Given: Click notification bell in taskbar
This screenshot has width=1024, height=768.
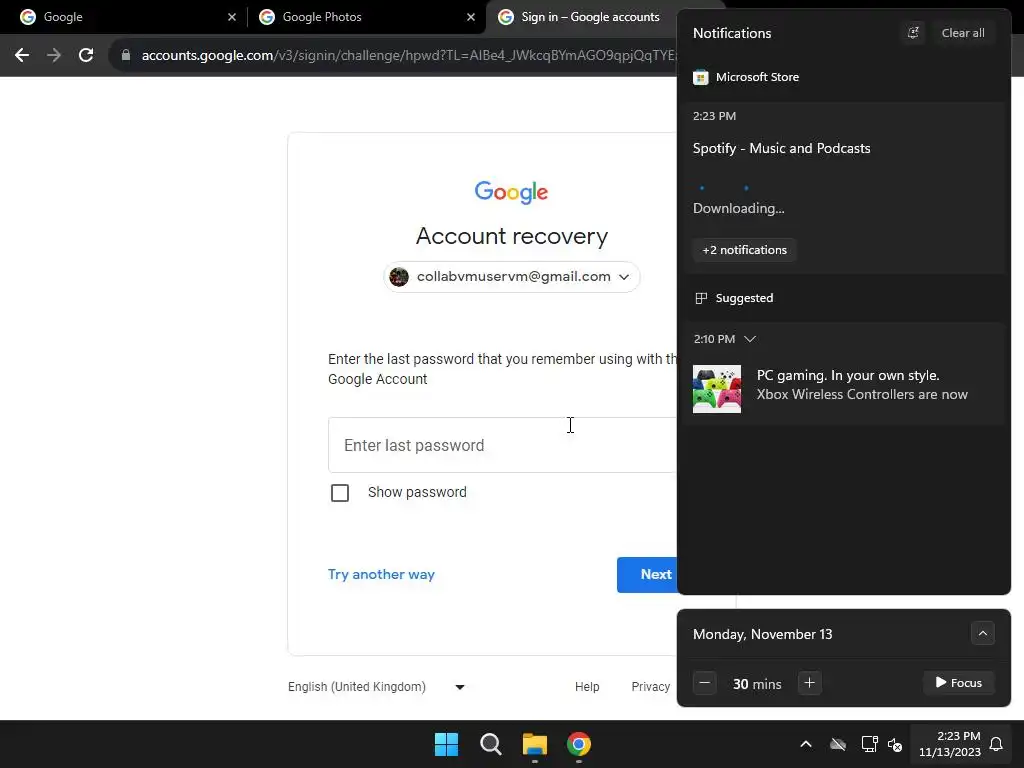Looking at the screenshot, I should 996,744.
